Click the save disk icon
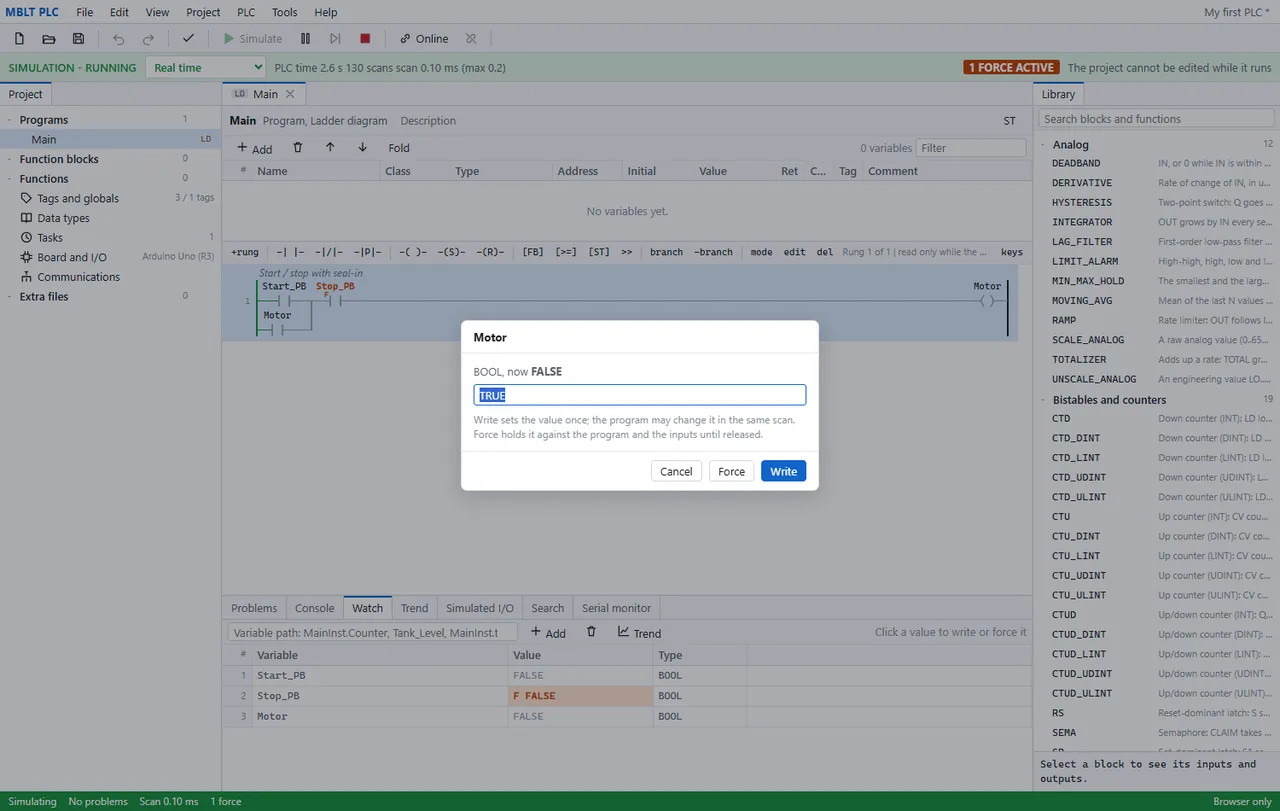Viewport: 1280px width, 811px height. click(x=78, y=39)
